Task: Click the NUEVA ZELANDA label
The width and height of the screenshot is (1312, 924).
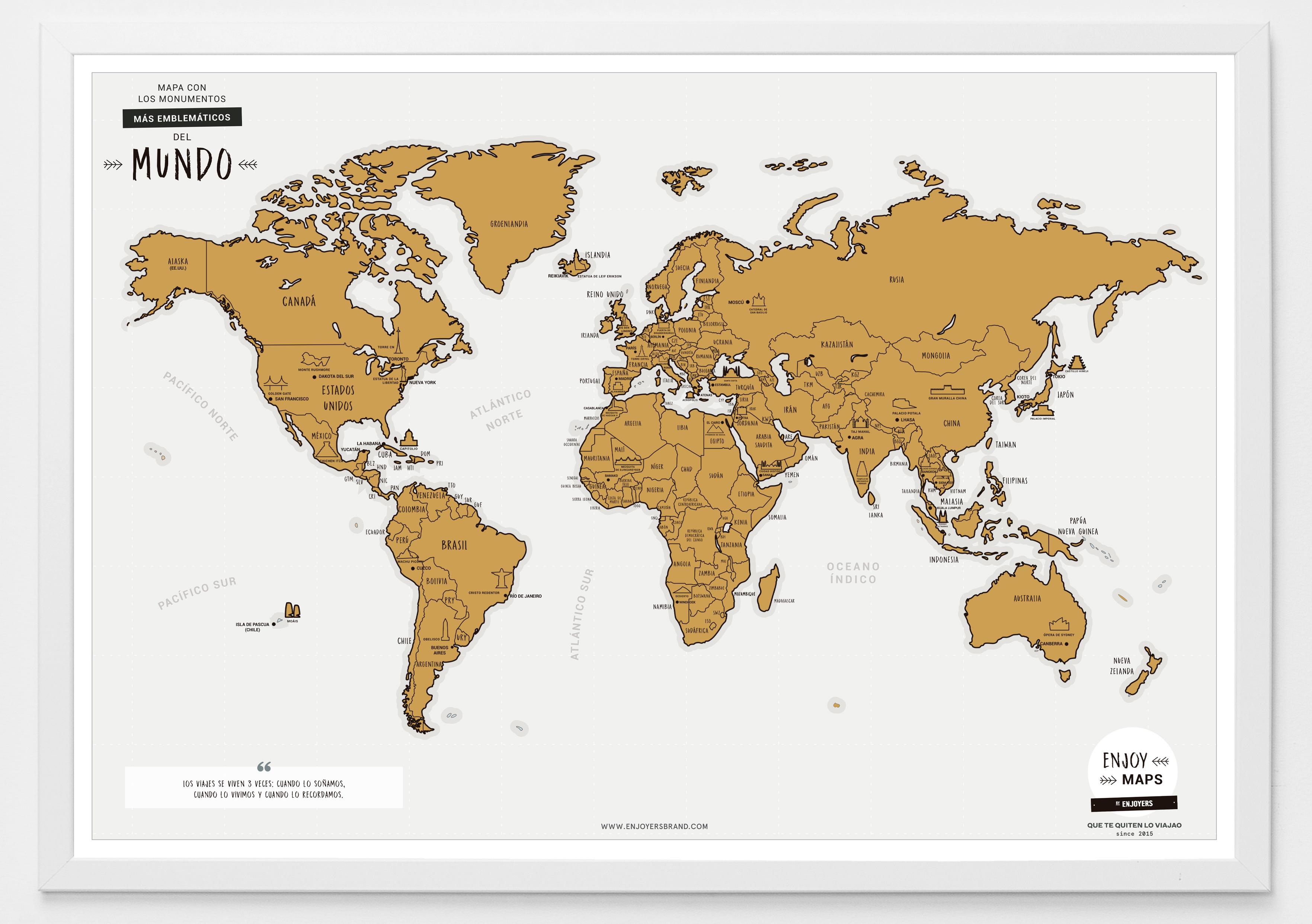Action: [x=1122, y=666]
